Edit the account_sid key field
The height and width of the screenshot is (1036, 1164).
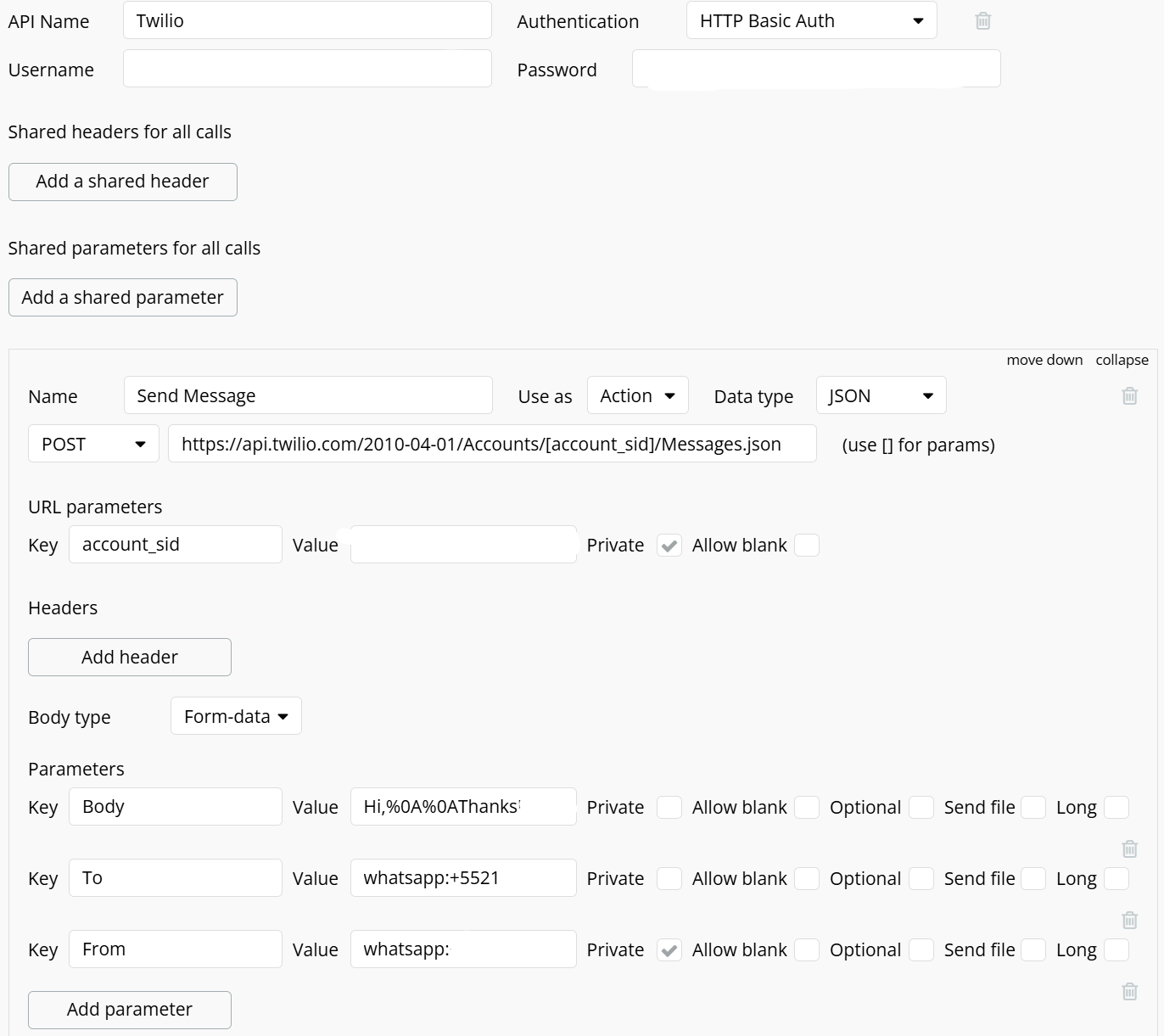tap(176, 545)
